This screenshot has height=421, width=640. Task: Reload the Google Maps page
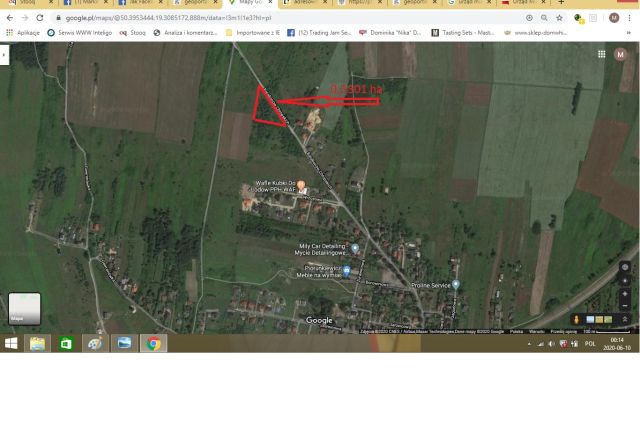point(40,18)
